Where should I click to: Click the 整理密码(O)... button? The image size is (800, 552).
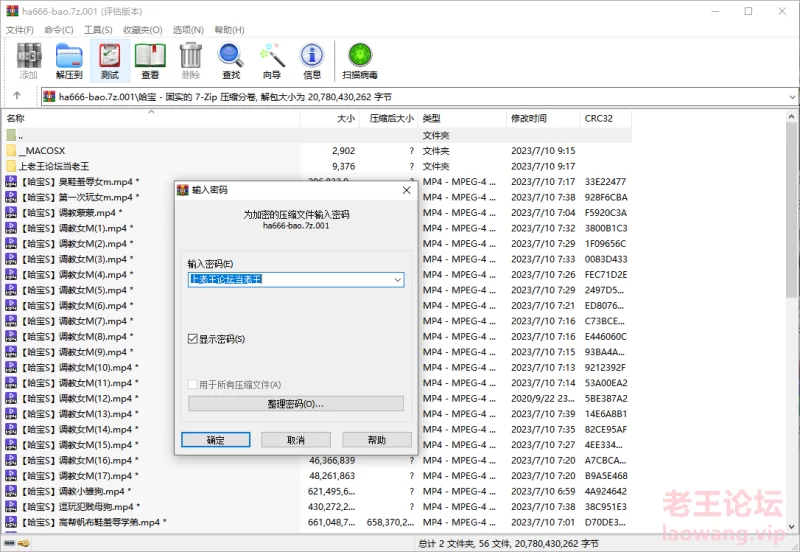pos(296,404)
